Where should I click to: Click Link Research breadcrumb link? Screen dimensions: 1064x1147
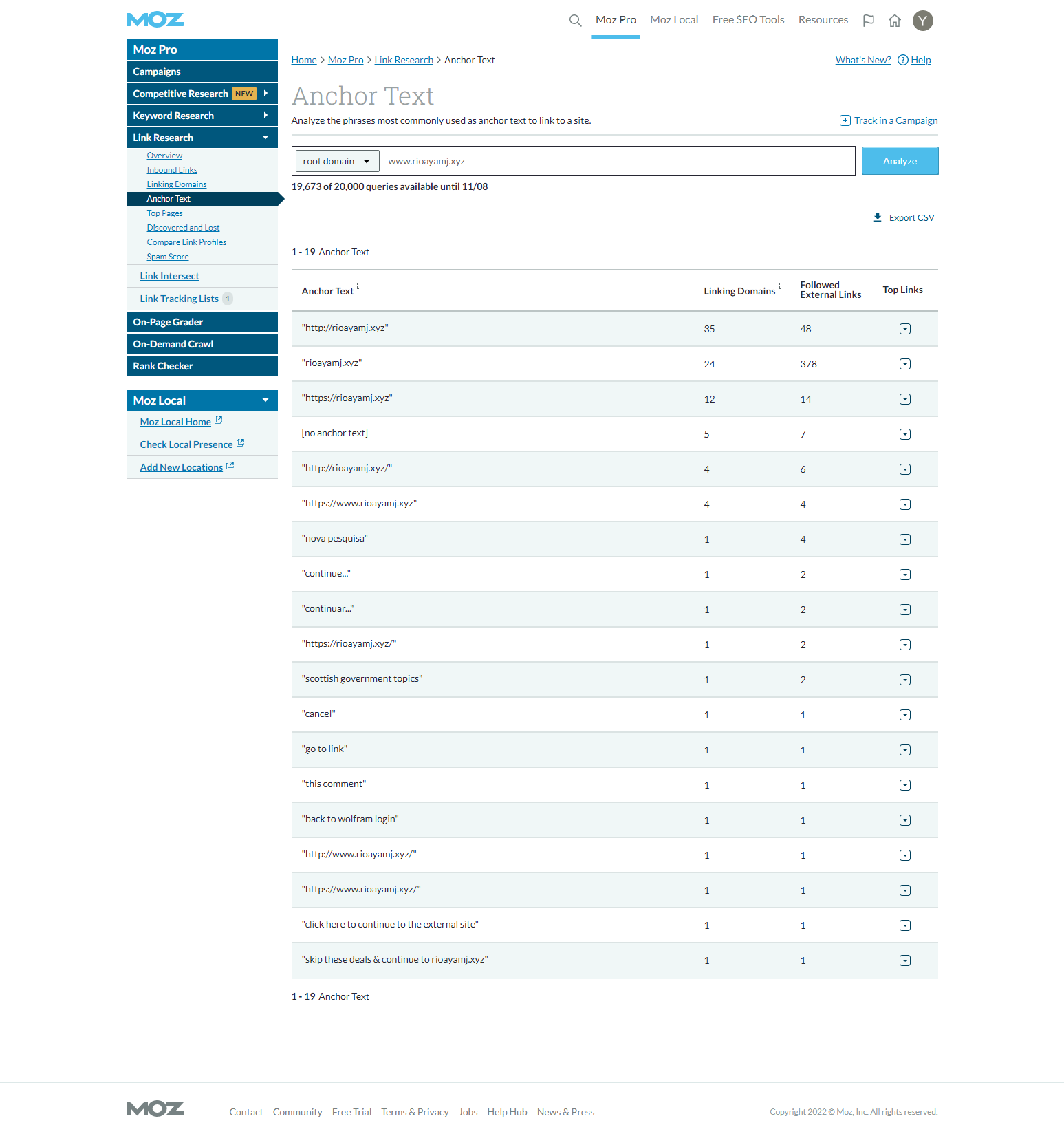[x=404, y=60]
